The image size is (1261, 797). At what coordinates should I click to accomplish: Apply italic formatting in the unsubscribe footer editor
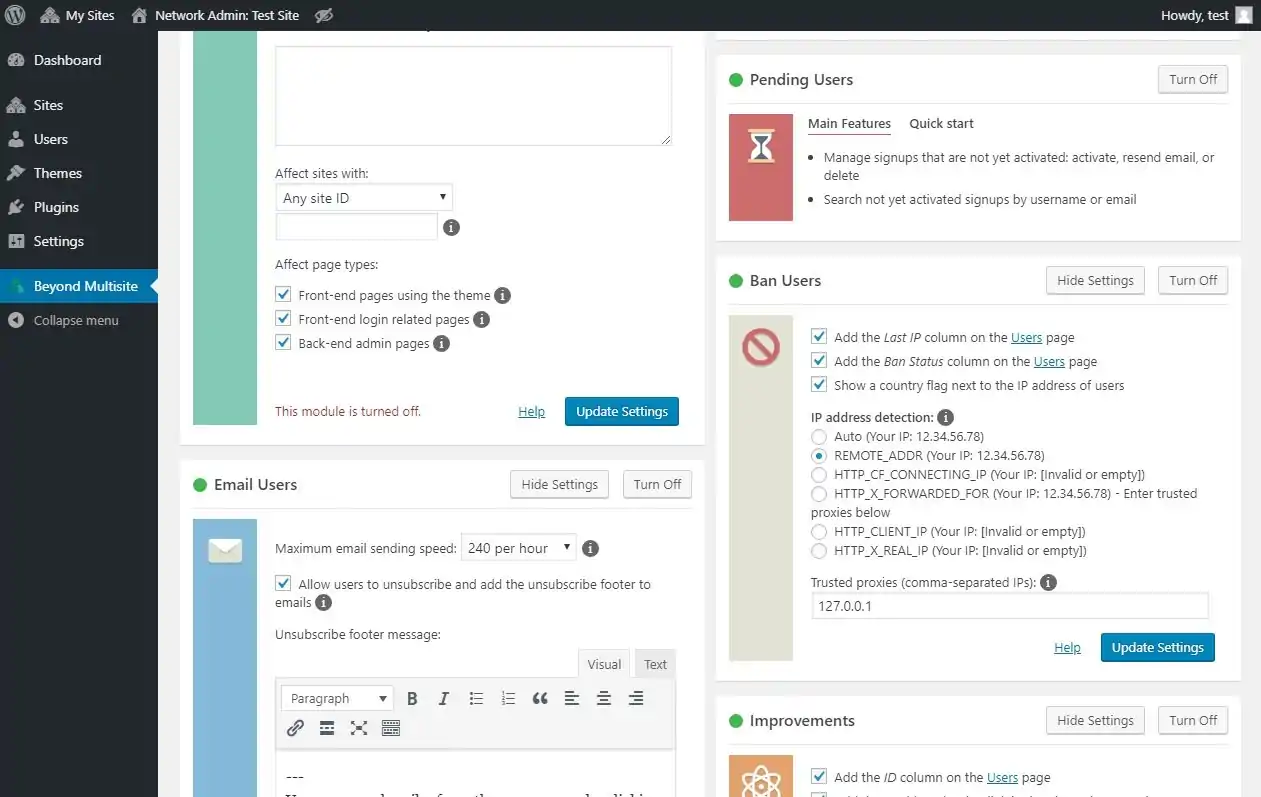444,698
